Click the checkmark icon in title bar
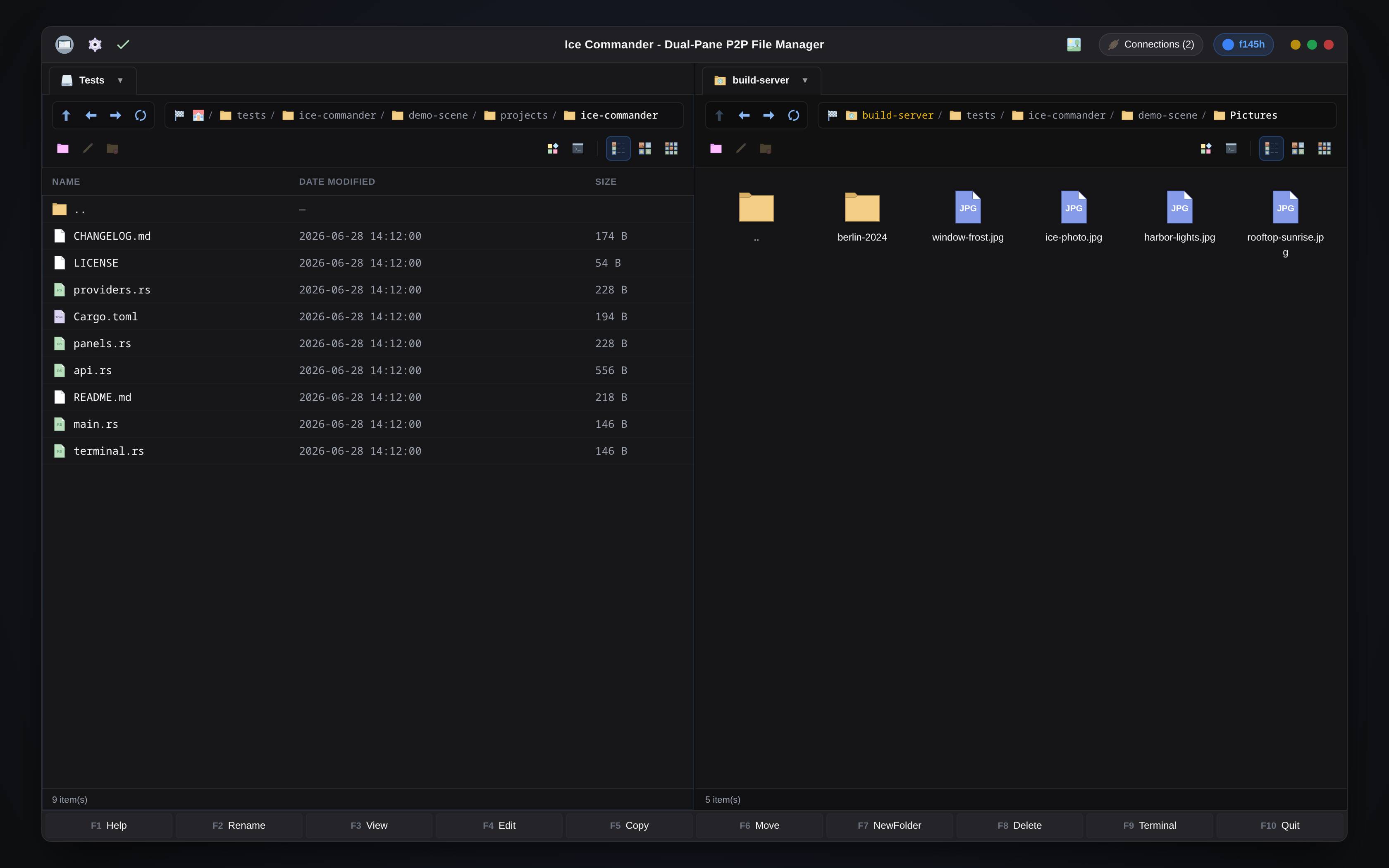Viewport: 1389px width, 868px height. point(123,44)
